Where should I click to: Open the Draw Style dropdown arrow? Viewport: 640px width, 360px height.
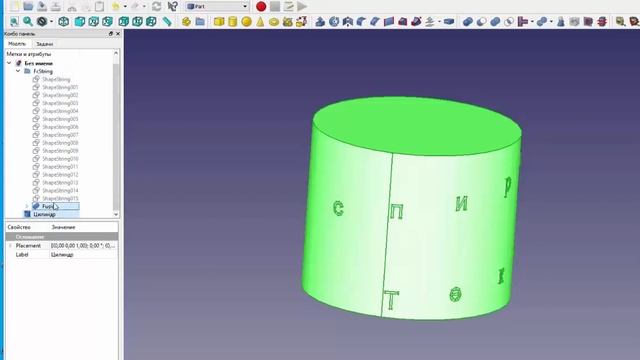pos(51,21)
